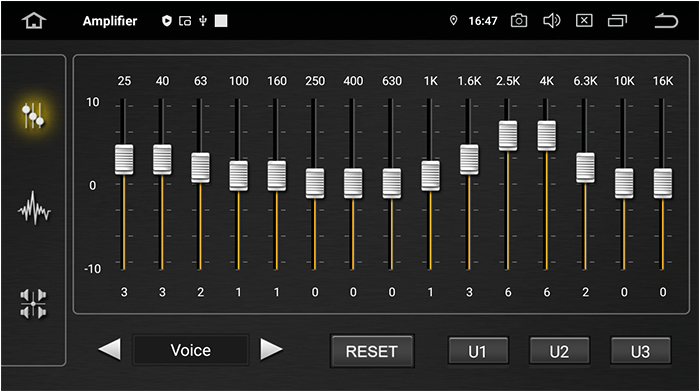Click the 16:47 clock
This screenshot has width=700, height=392.
tap(483, 21)
